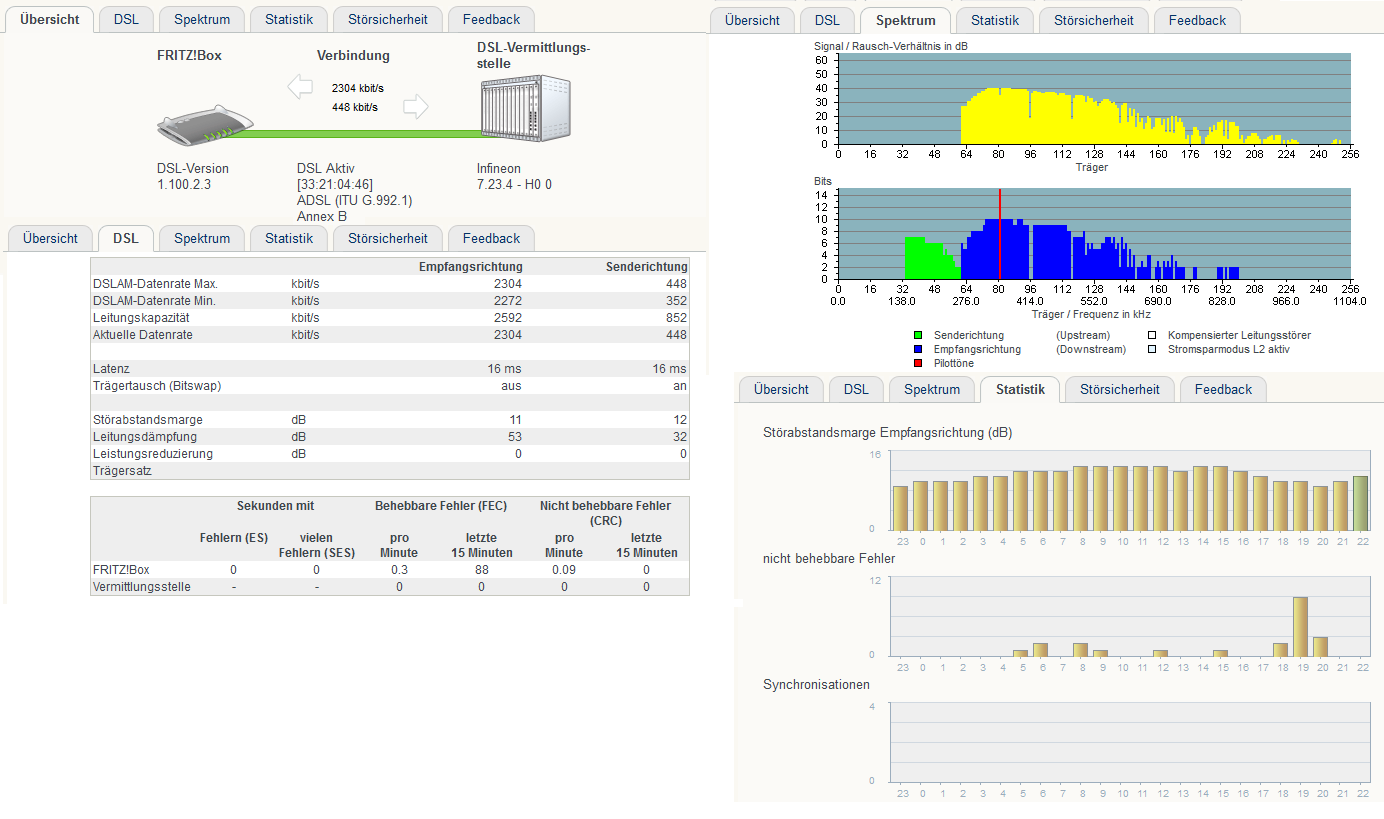Click the blue Empfangsrichtung legend square

click(918, 349)
